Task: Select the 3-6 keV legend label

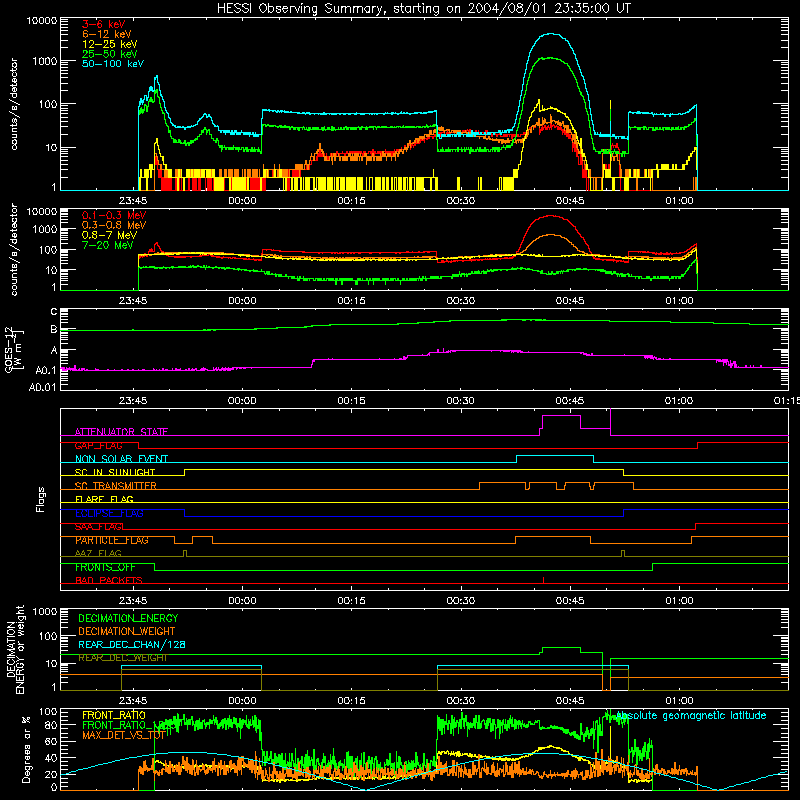Action: pos(103,24)
